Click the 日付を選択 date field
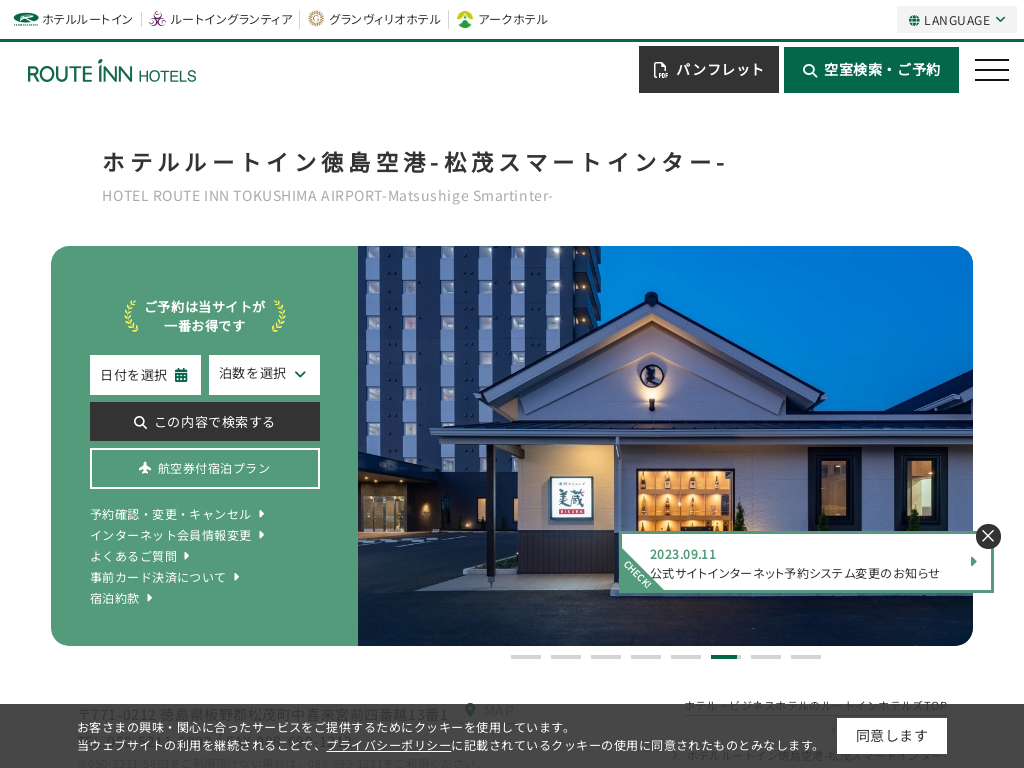This screenshot has width=1024, height=768. coord(145,375)
